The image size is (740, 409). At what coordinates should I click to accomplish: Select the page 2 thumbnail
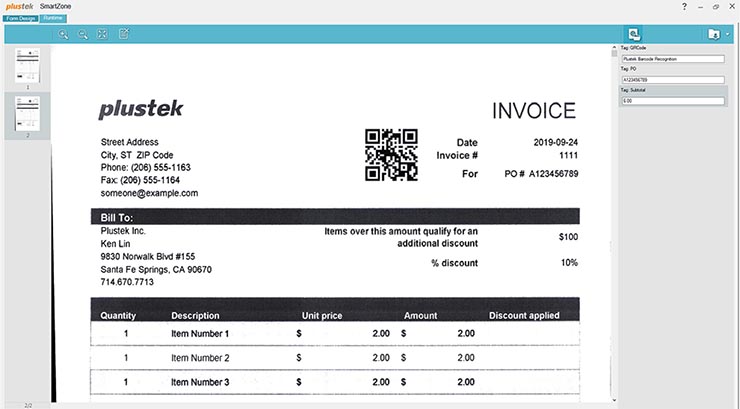pyautogui.click(x=28, y=113)
